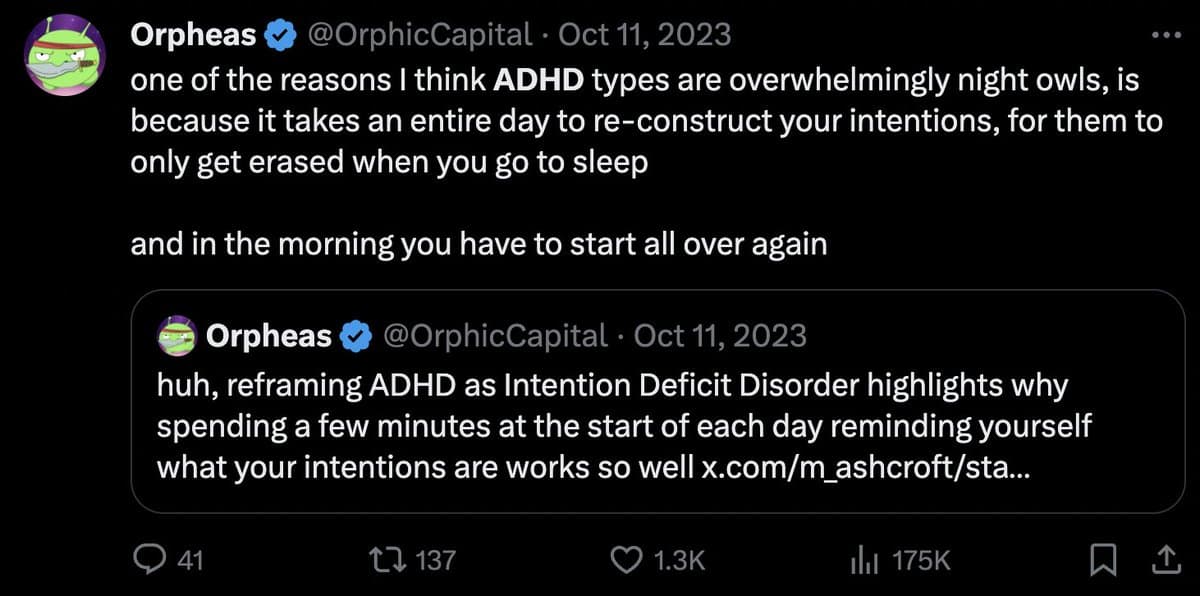Click the reply speech bubble icon
The width and height of the screenshot is (1200, 596).
click(149, 561)
